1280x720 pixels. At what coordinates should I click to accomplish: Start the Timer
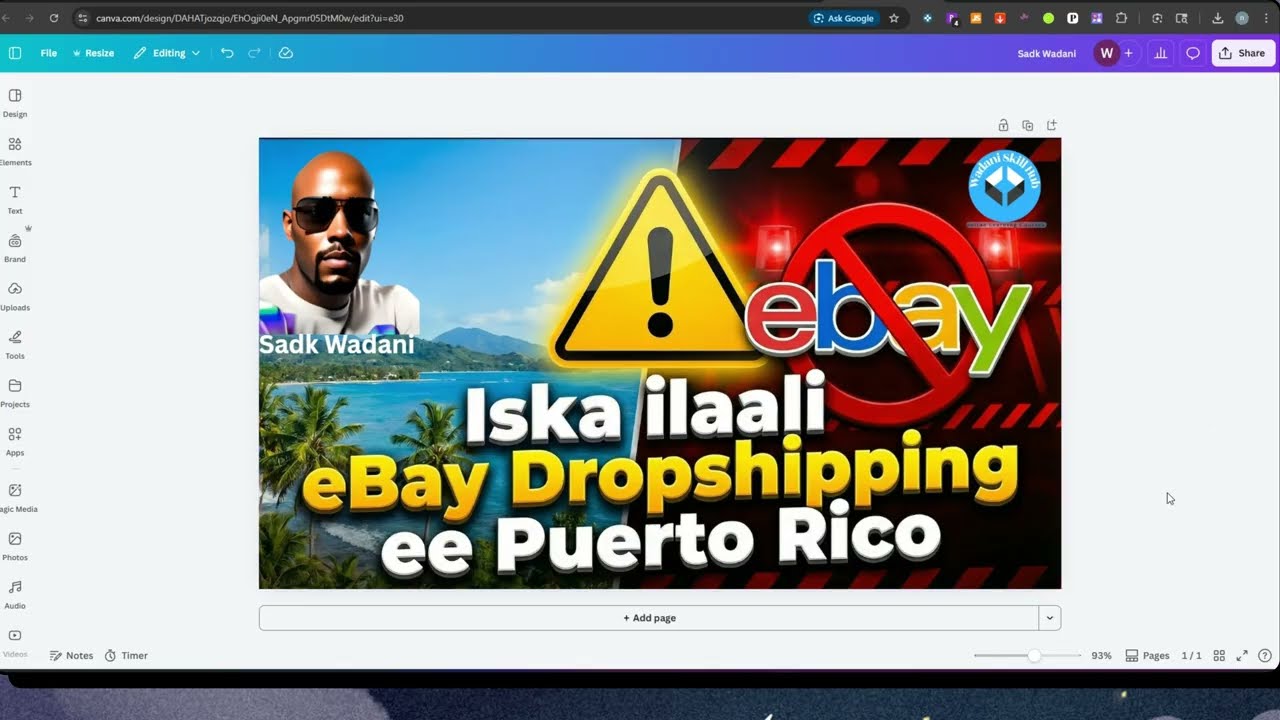[x=126, y=656]
